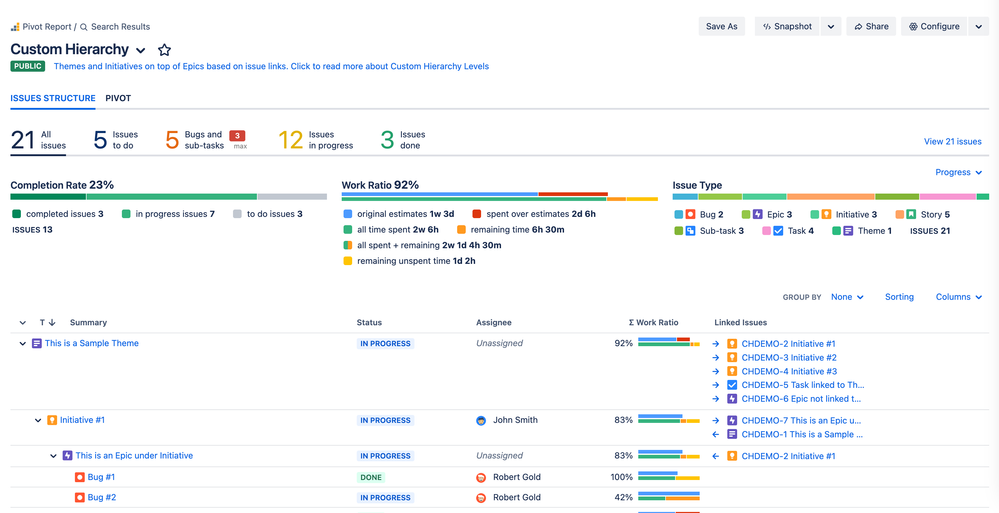The image size is (999, 513).
Task: Click John Smith's avatar
Action: pos(481,421)
